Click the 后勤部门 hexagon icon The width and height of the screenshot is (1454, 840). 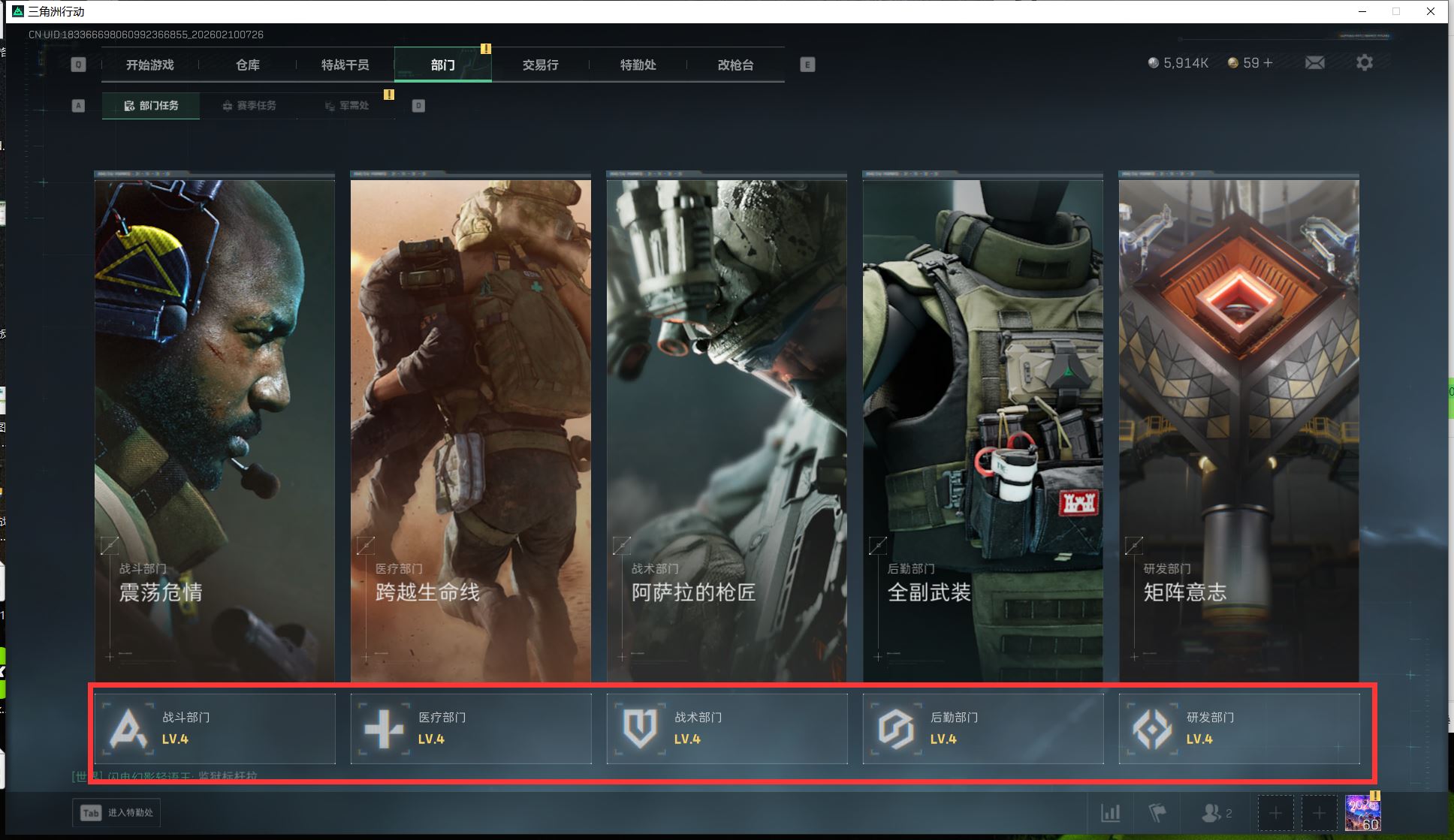pos(896,728)
